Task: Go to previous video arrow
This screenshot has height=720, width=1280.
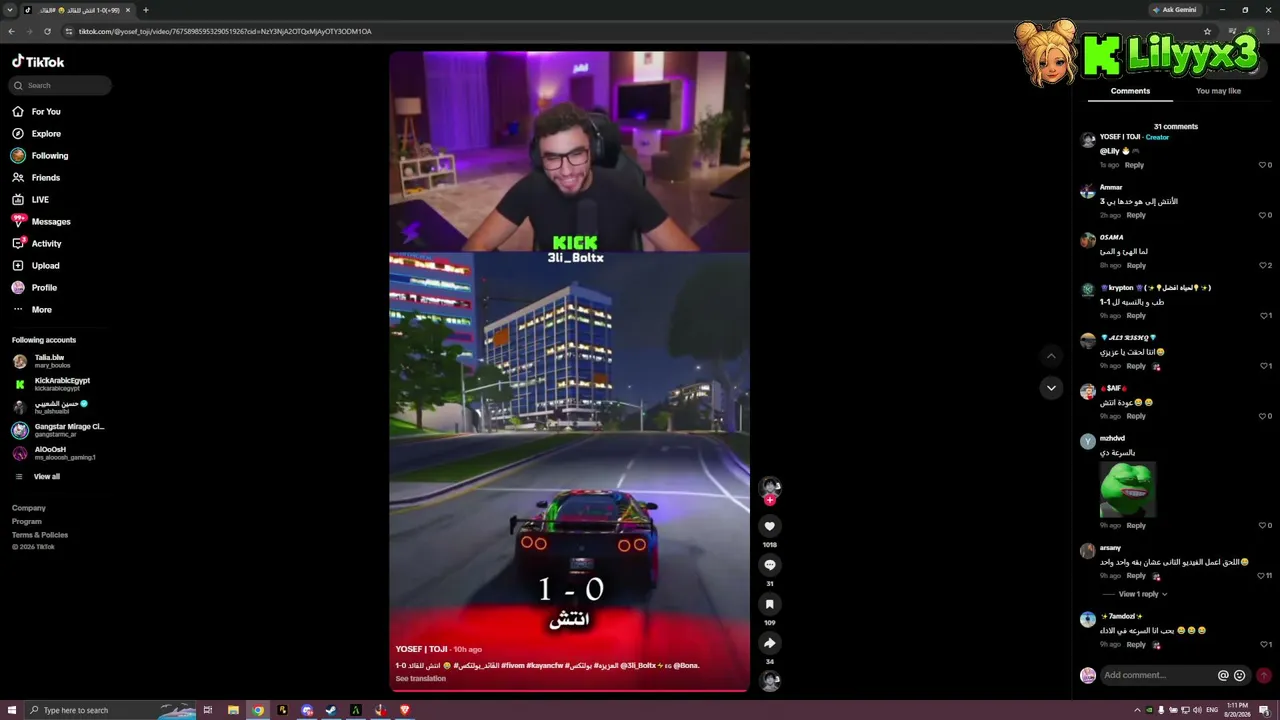Action: 1051,356
